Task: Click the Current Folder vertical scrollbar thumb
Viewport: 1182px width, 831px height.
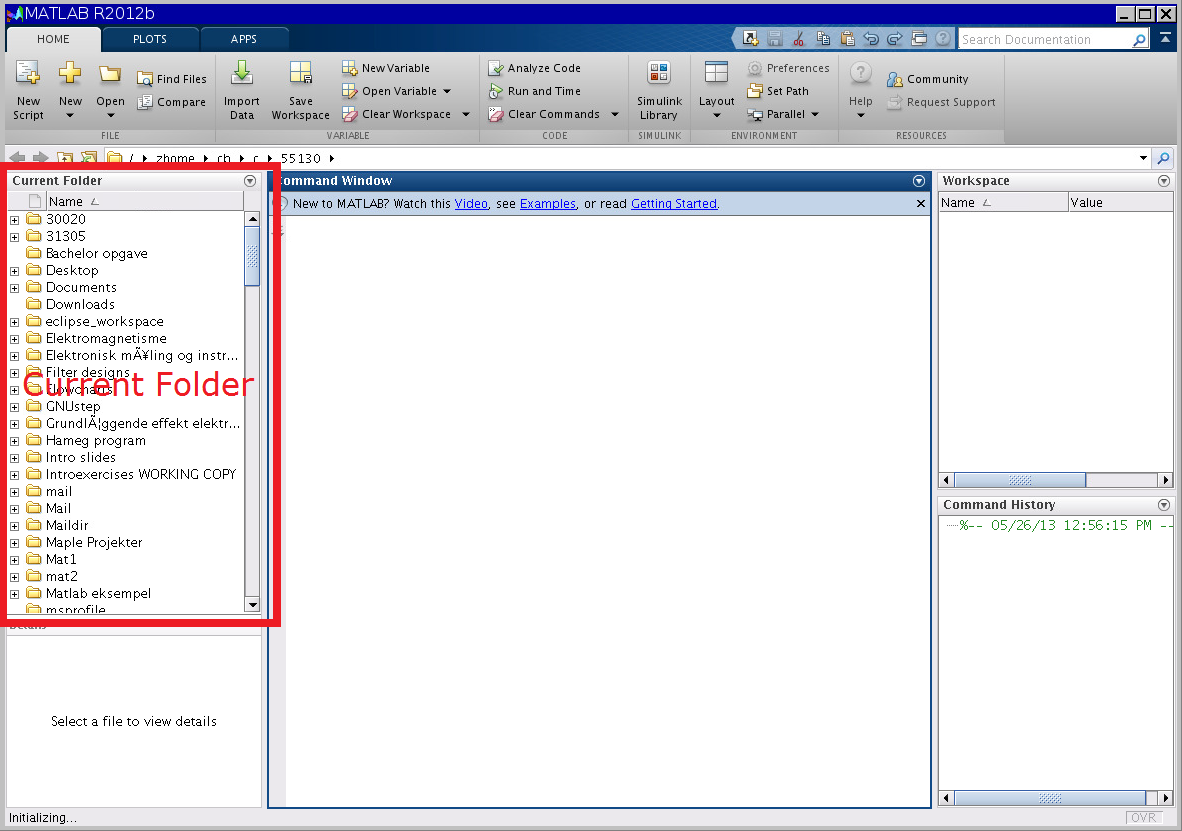Action: pyautogui.click(x=253, y=256)
